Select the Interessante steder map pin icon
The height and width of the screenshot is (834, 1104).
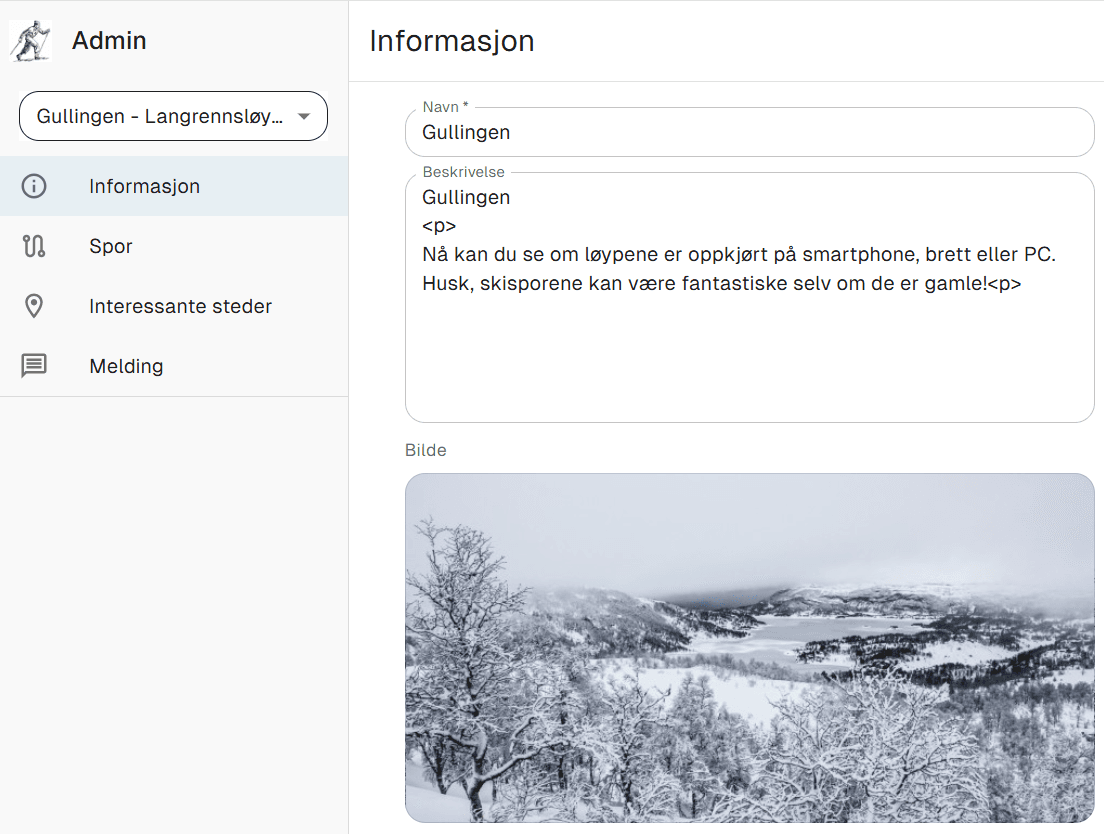click(x=34, y=306)
